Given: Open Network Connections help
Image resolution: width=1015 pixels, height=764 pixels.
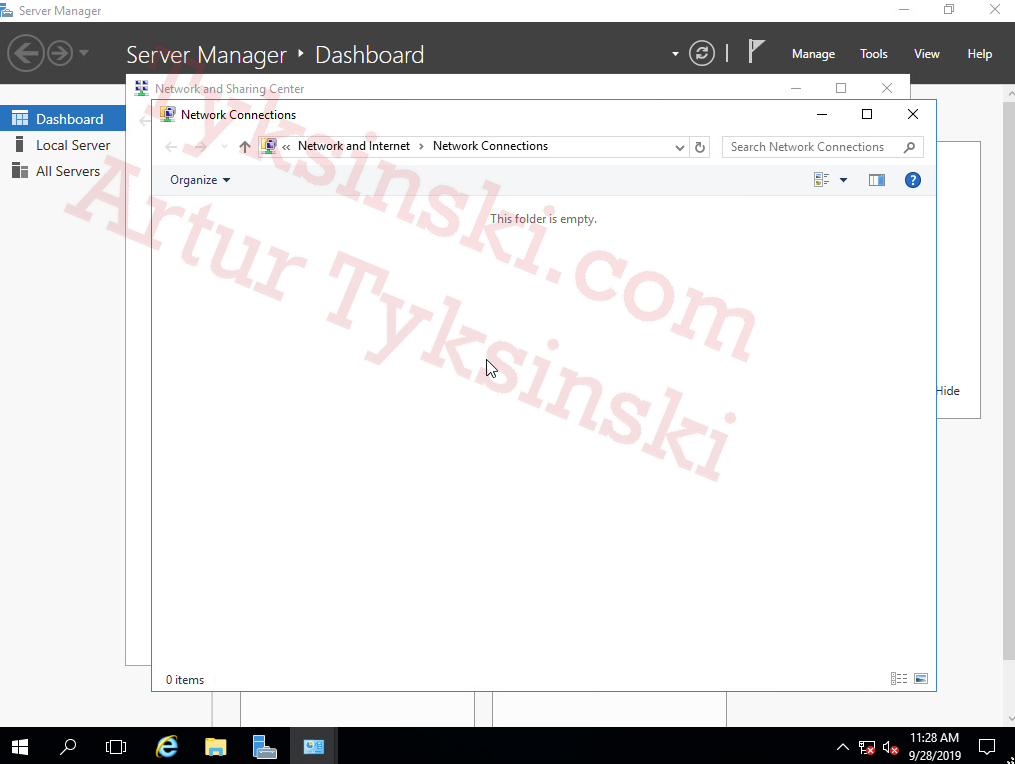Looking at the screenshot, I should pos(913,180).
